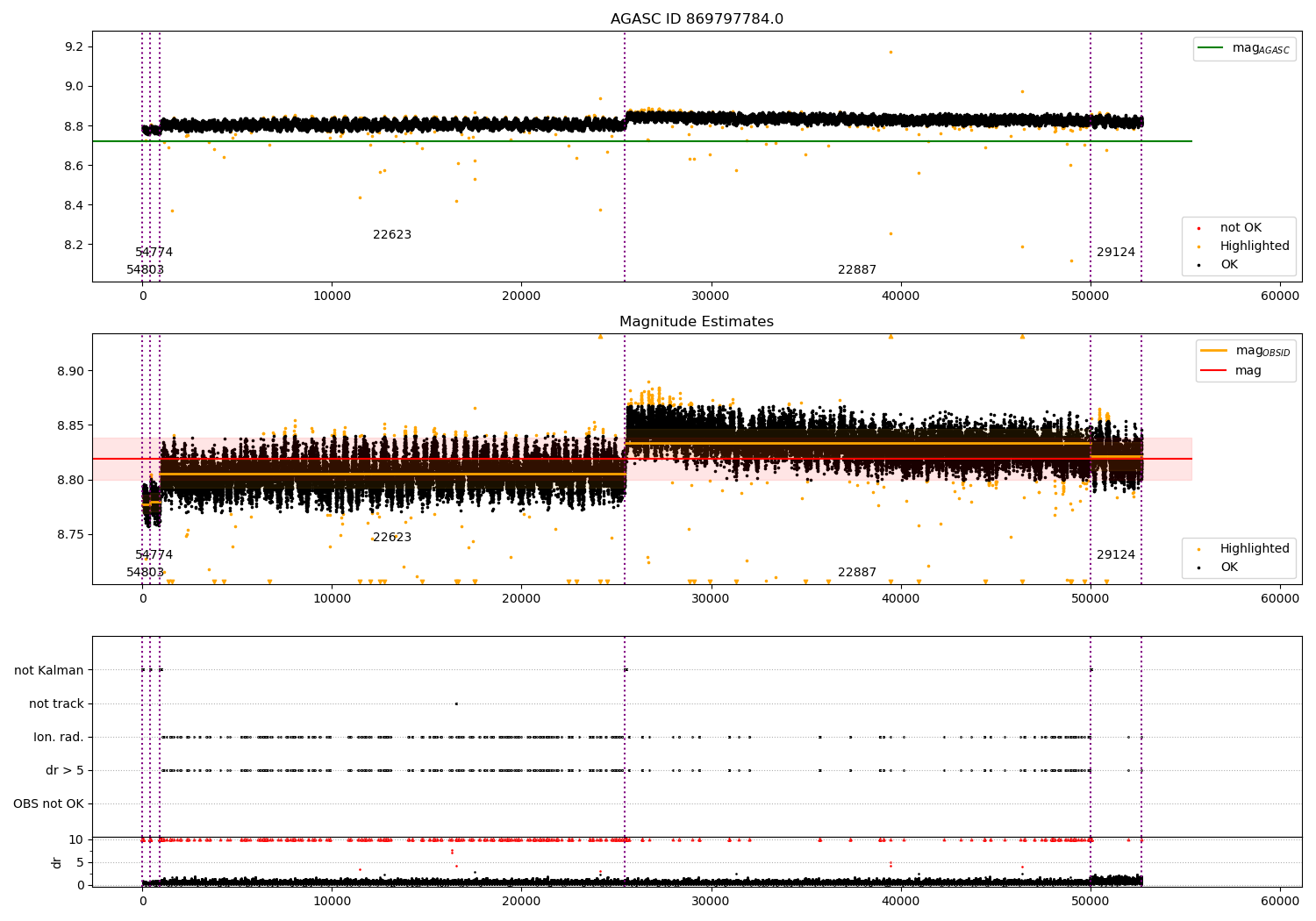
Task: Click the 8.80 tick on Magnitude Estimates
Action: tap(70, 480)
